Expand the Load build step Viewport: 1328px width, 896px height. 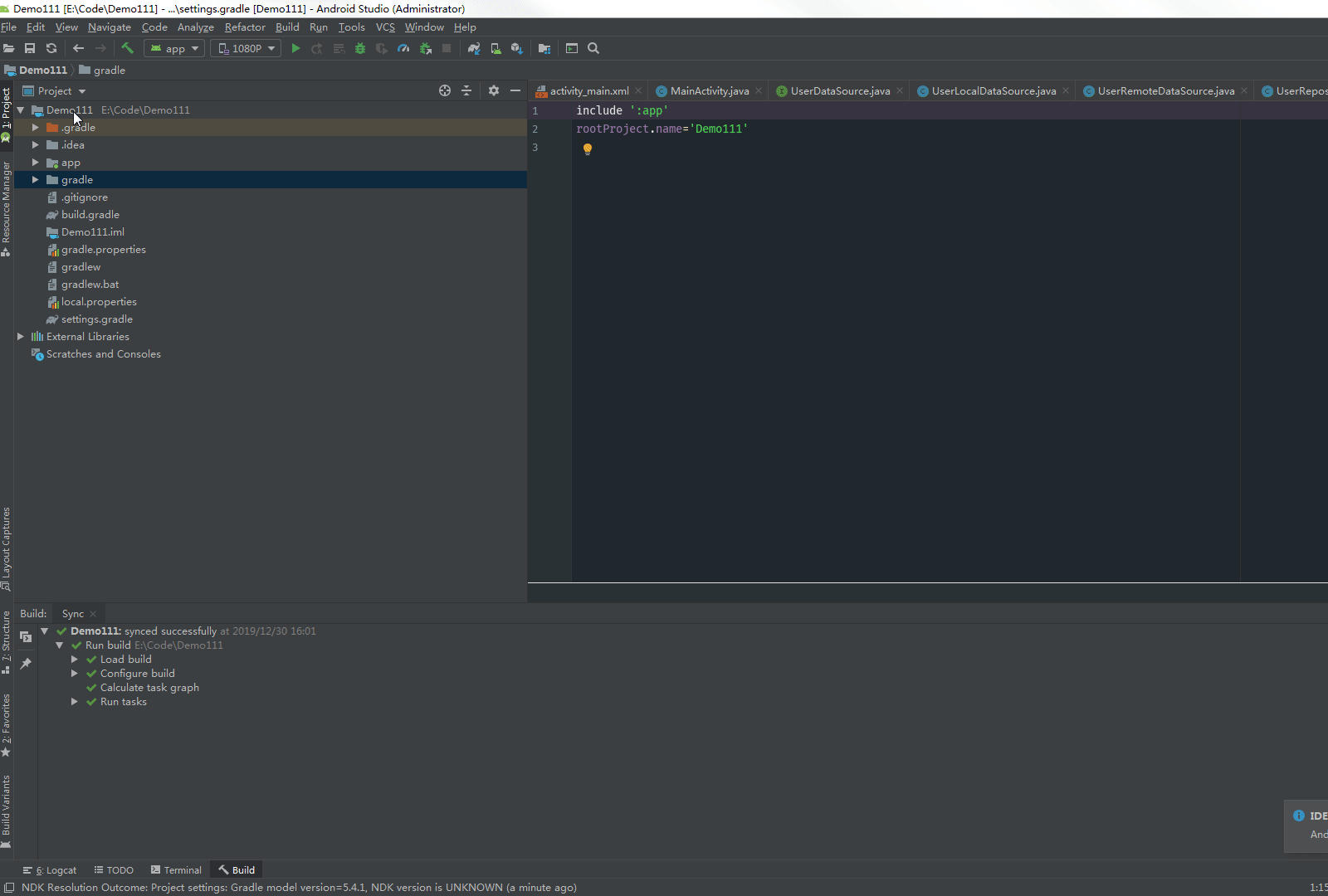[x=75, y=660]
